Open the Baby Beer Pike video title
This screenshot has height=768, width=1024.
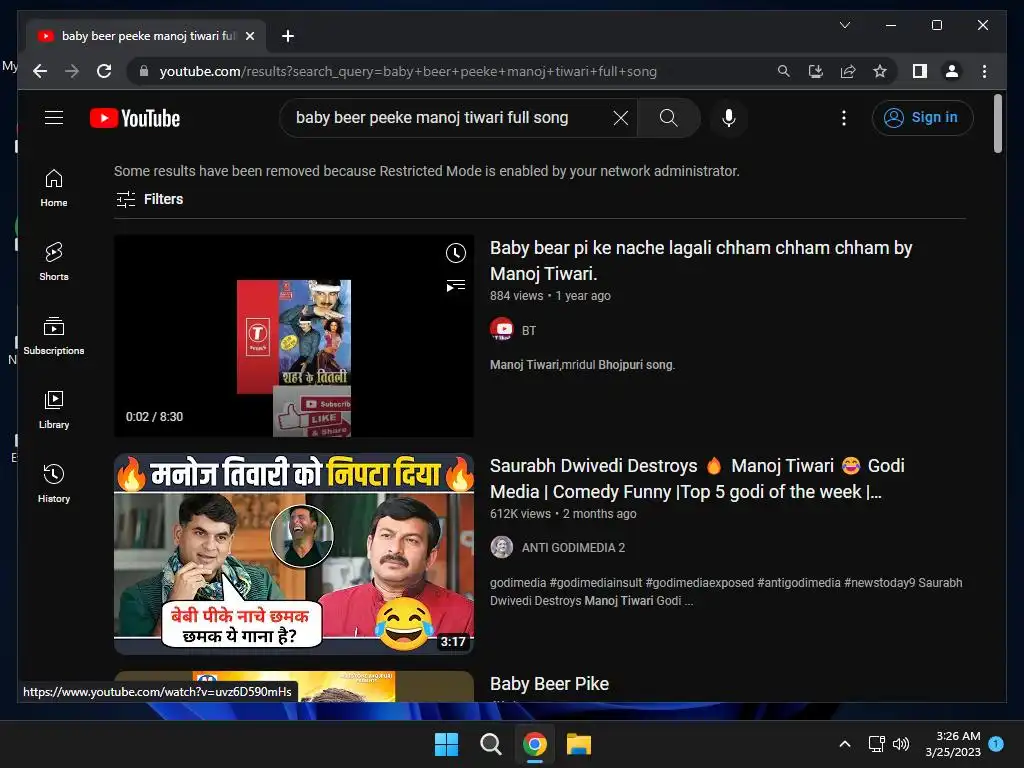pyautogui.click(x=549, y=684)
